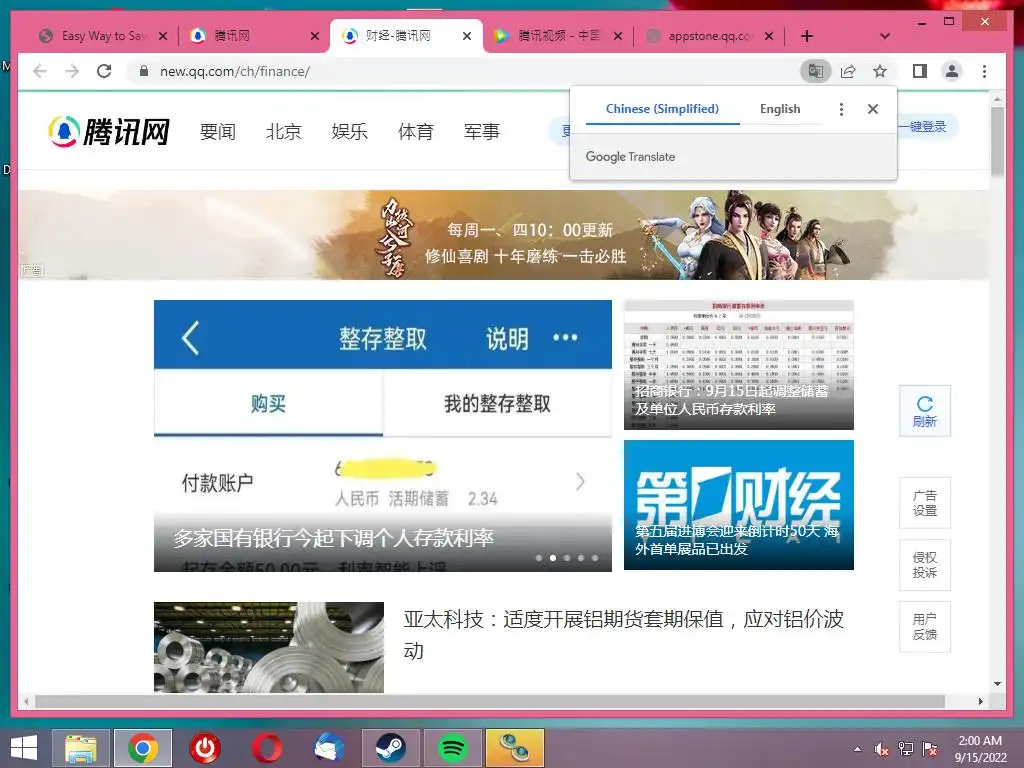The width and height of the screenshot is (1024, 768).
Task: Open Spotify from taskbar
Action: pos(453,748)
